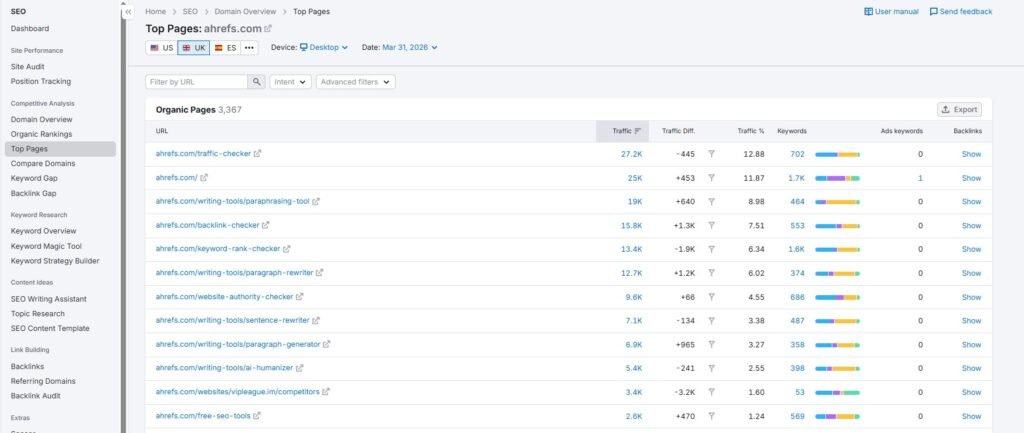Screen dimensions: 1024x433
Task: Open 1 ads keyword for ahrefs.com/ row
Action: 920,178
